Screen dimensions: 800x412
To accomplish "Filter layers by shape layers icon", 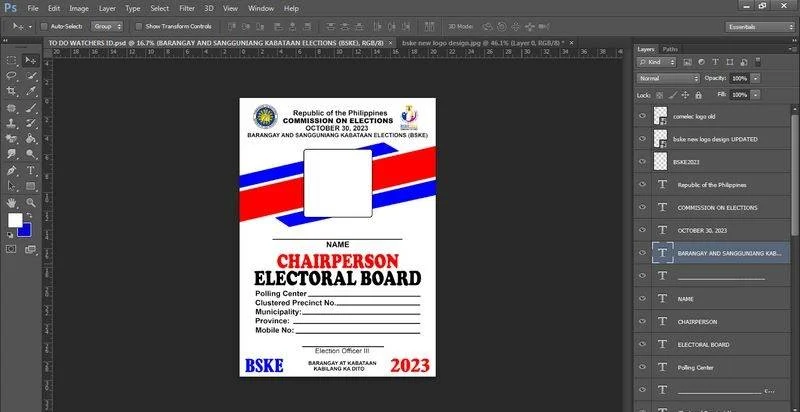I will click(730, 62).
